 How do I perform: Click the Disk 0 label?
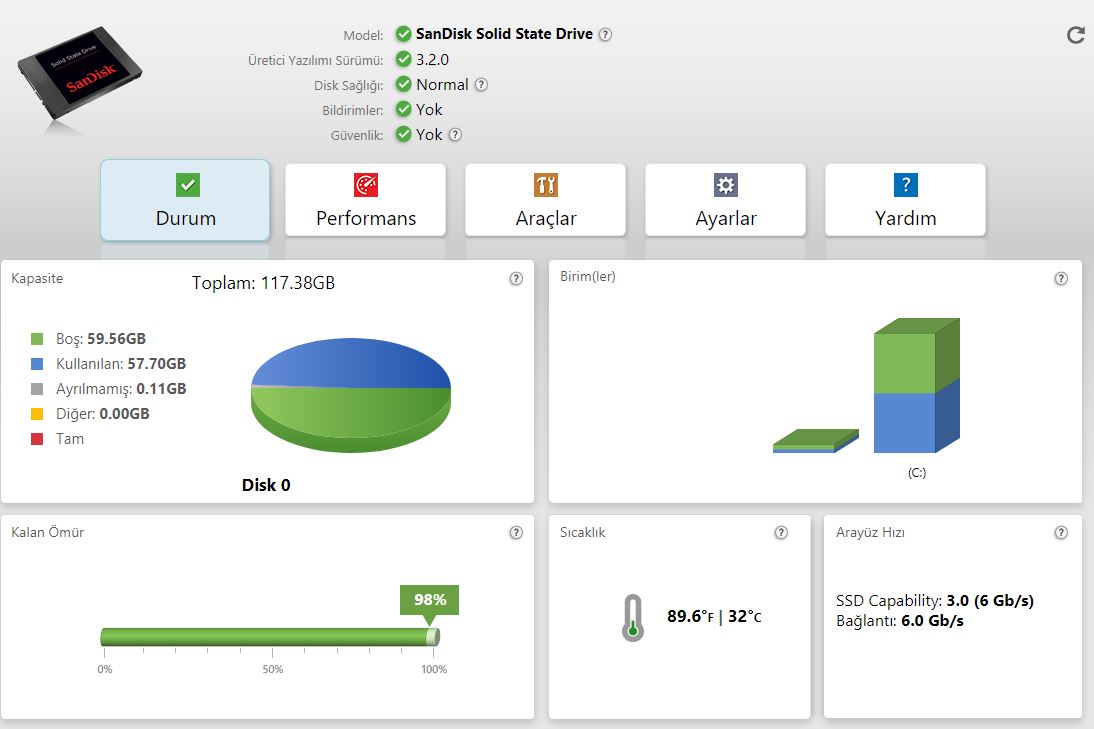click(266, 485)
